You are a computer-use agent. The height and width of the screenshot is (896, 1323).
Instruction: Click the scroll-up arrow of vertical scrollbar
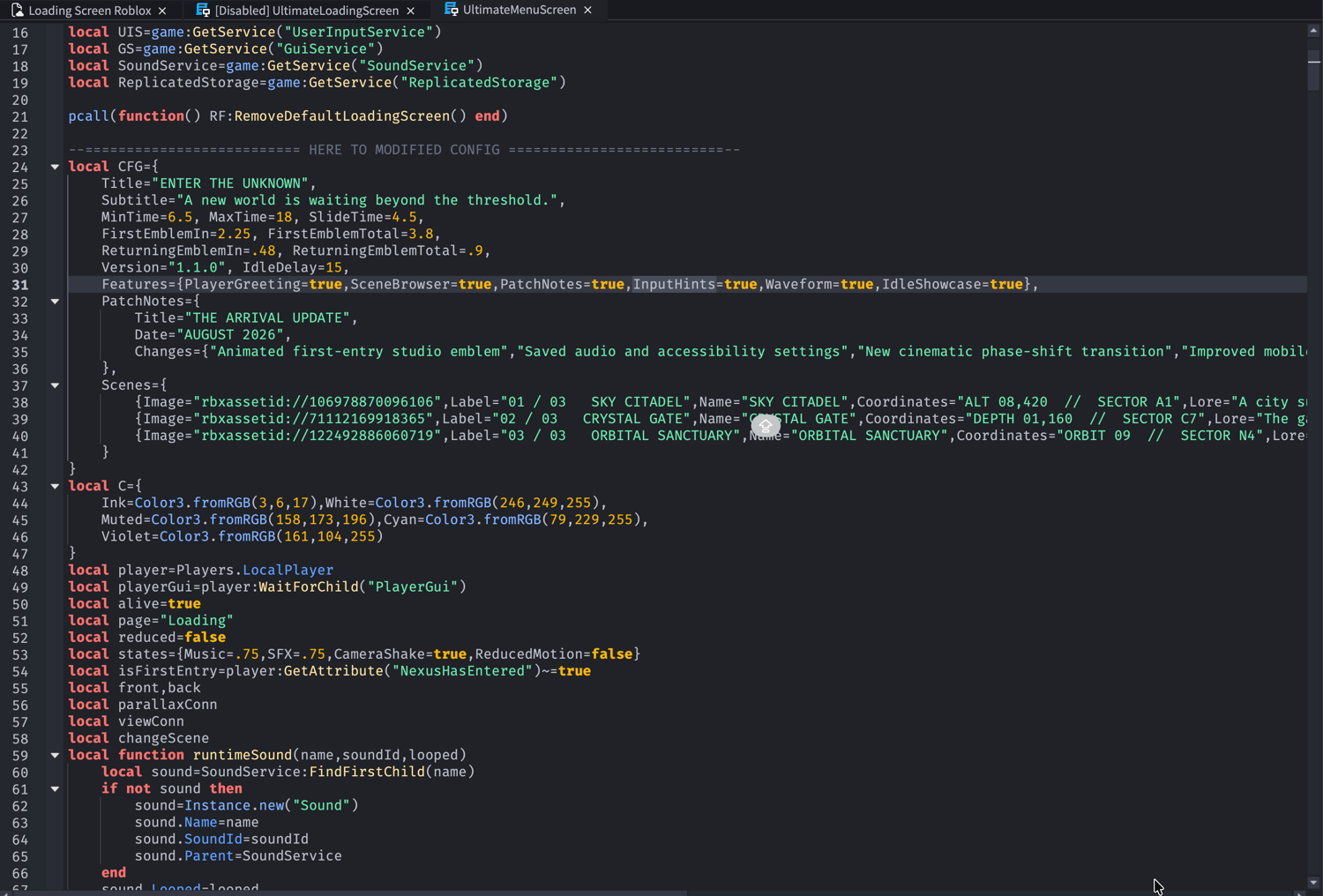pyautogui.click(x=1313, y=30)
